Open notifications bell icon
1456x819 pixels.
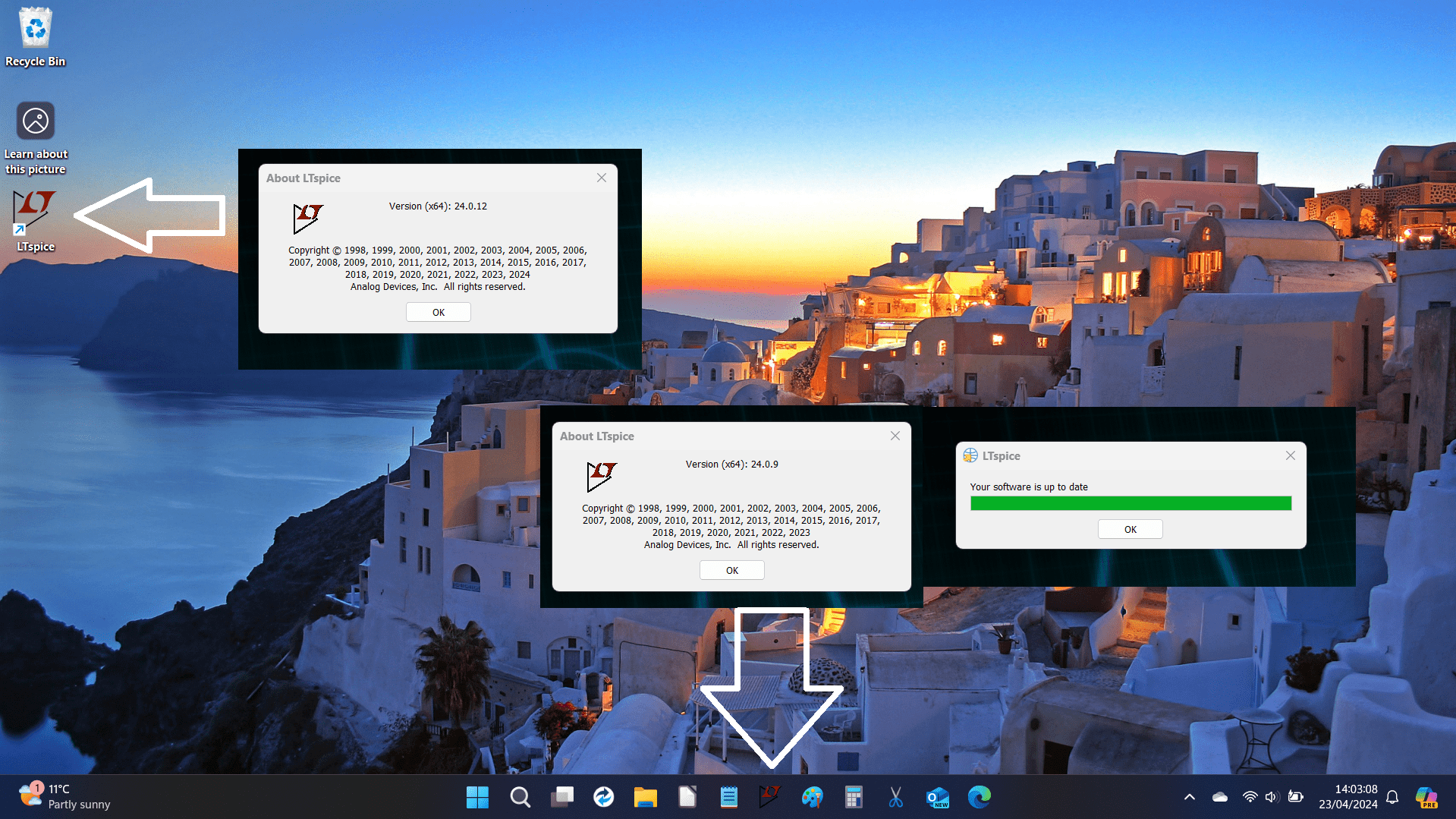pos(1392,797)
